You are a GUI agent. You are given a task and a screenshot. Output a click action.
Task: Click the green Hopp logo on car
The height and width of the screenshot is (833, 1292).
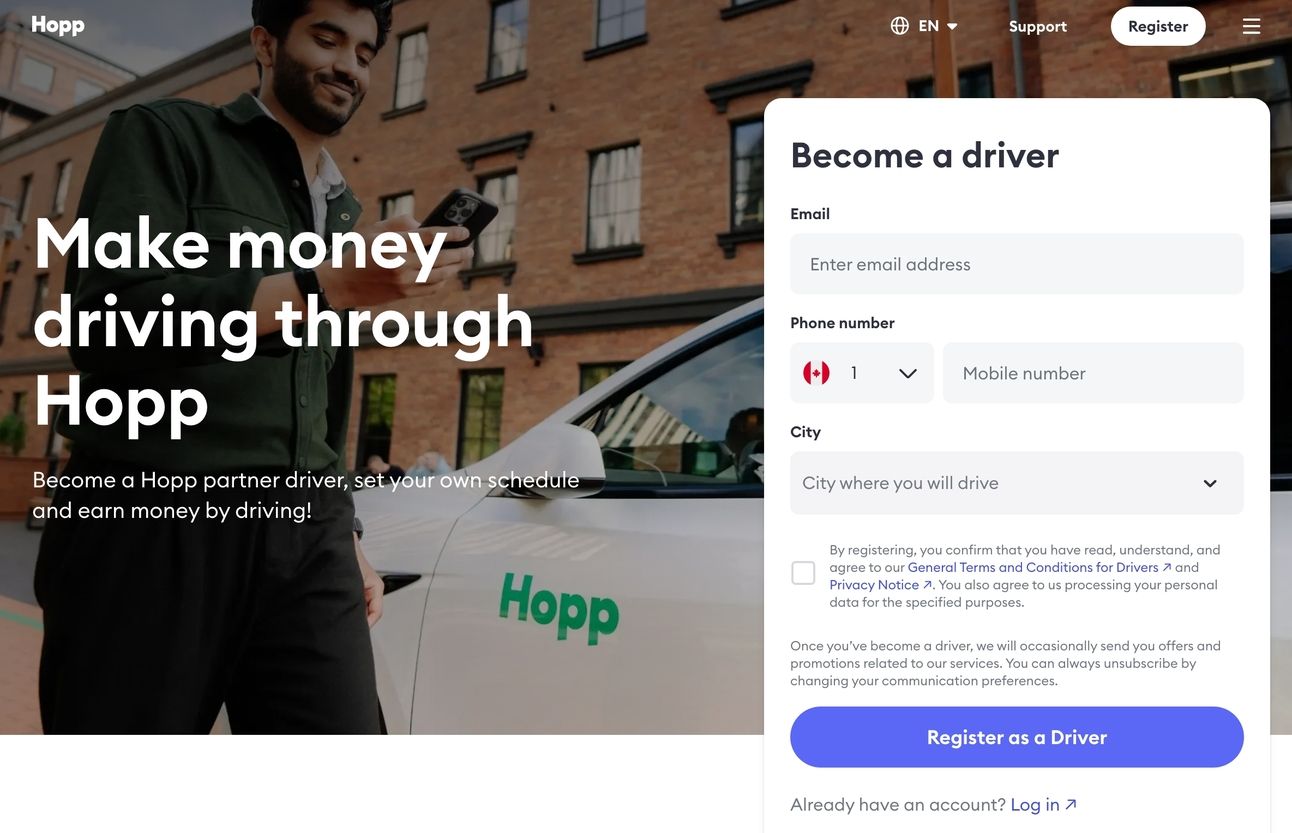(559, 607)
